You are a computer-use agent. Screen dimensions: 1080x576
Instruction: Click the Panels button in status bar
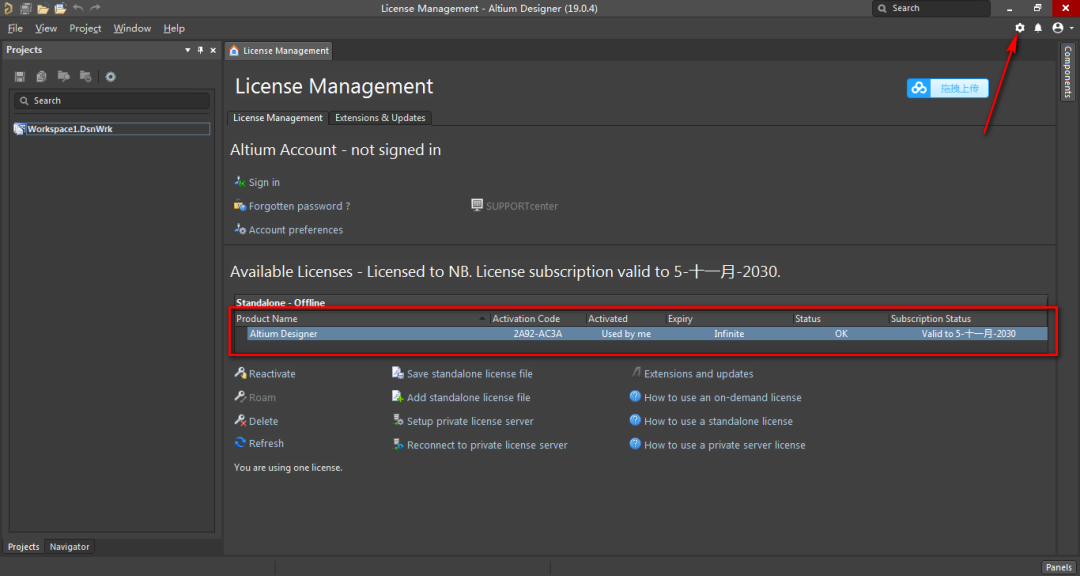point(1058,567)
